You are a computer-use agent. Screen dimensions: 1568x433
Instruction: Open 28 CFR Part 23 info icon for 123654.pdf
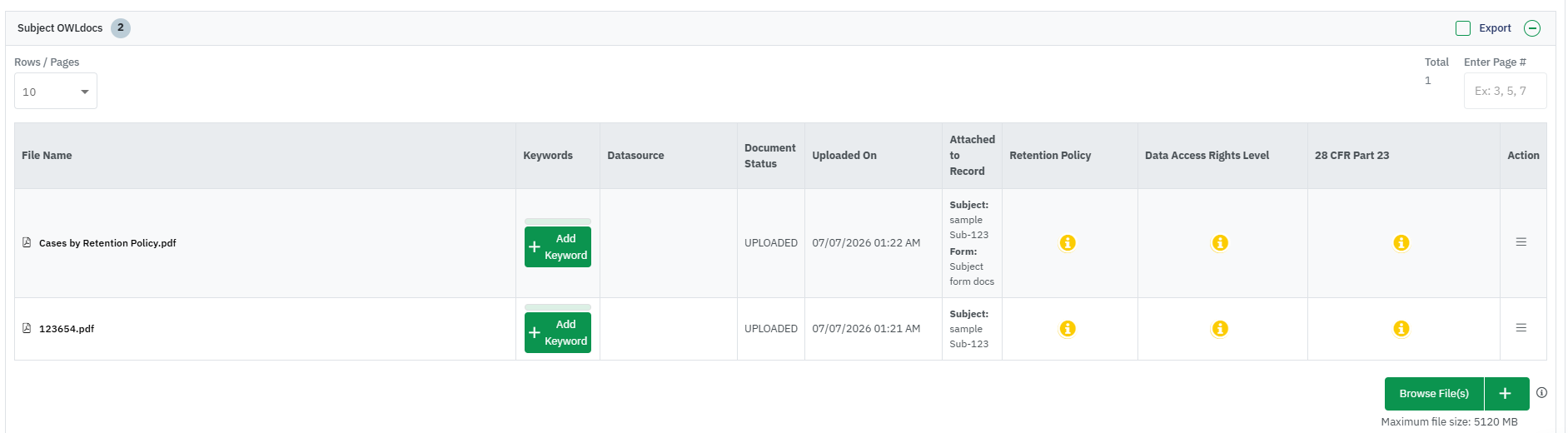tap(1401, 329)
